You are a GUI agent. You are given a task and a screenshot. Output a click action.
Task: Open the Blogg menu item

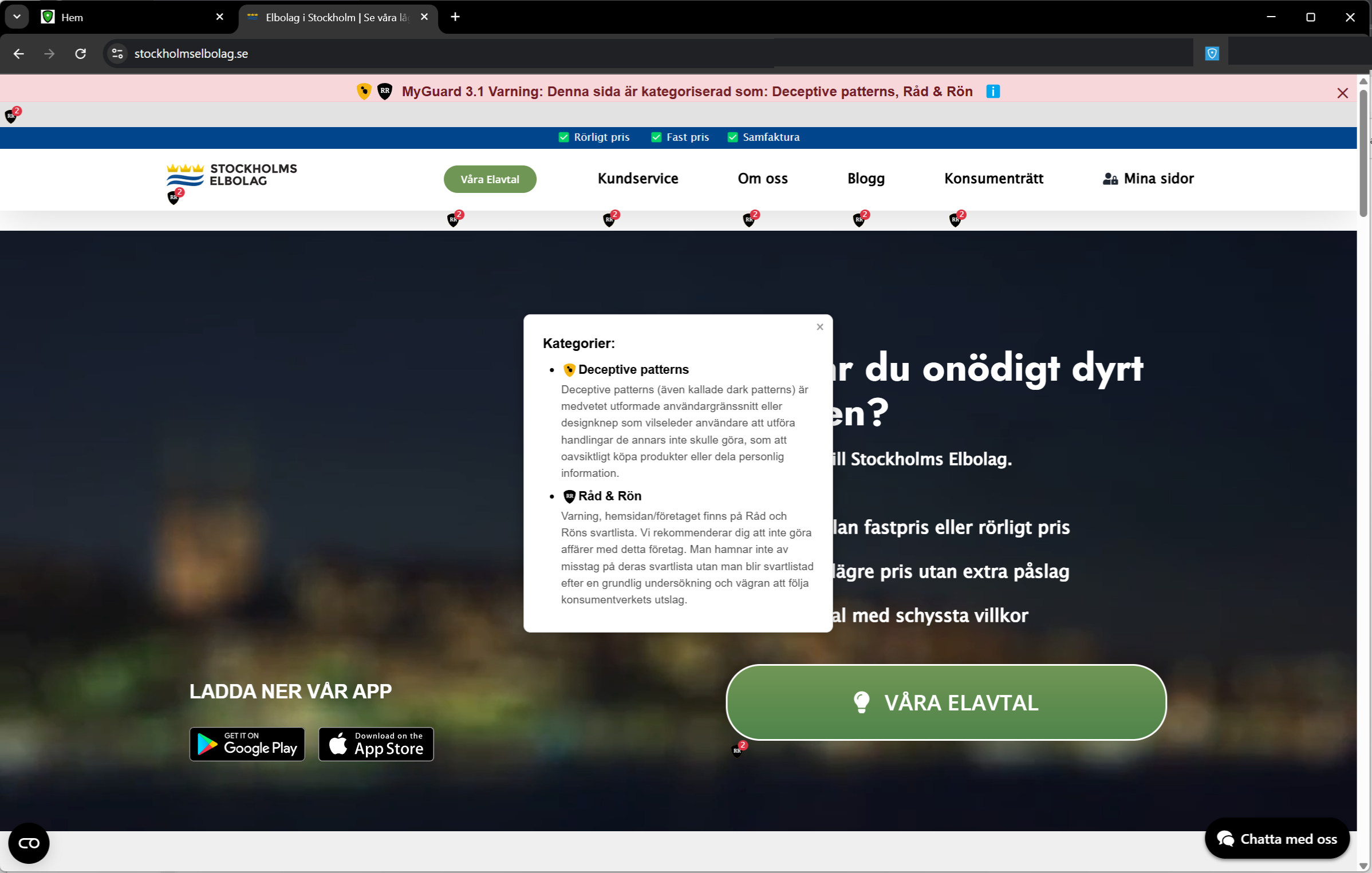pos(866,179)
